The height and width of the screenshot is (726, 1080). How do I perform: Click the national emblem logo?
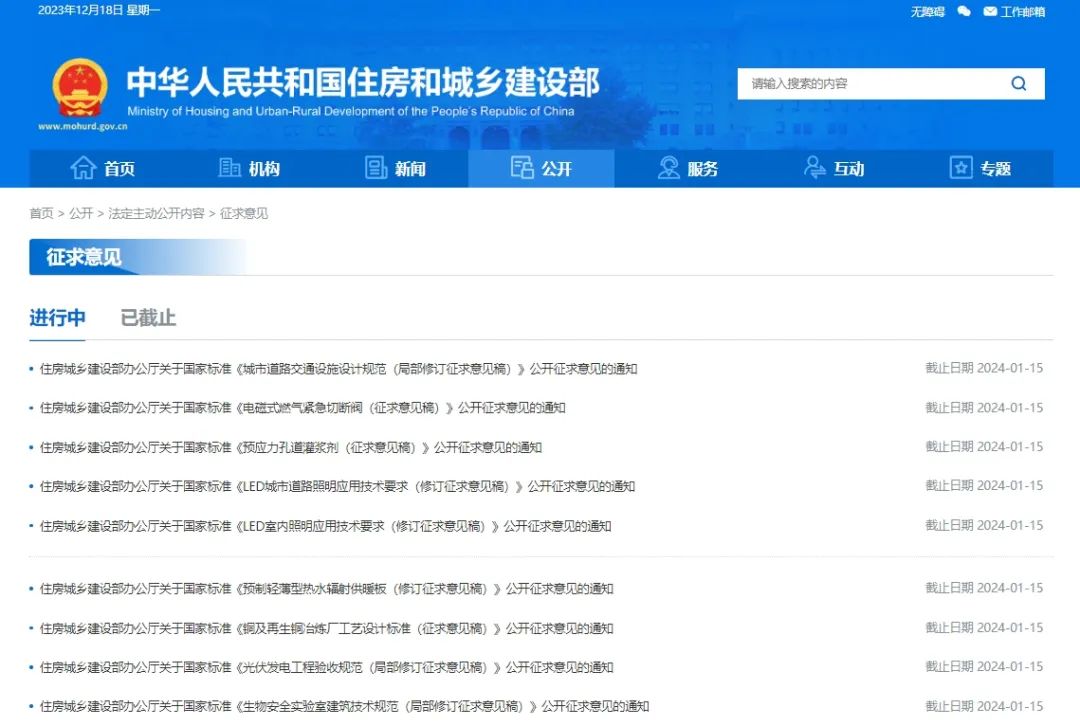pyautogui.click(x=80, y=88)
